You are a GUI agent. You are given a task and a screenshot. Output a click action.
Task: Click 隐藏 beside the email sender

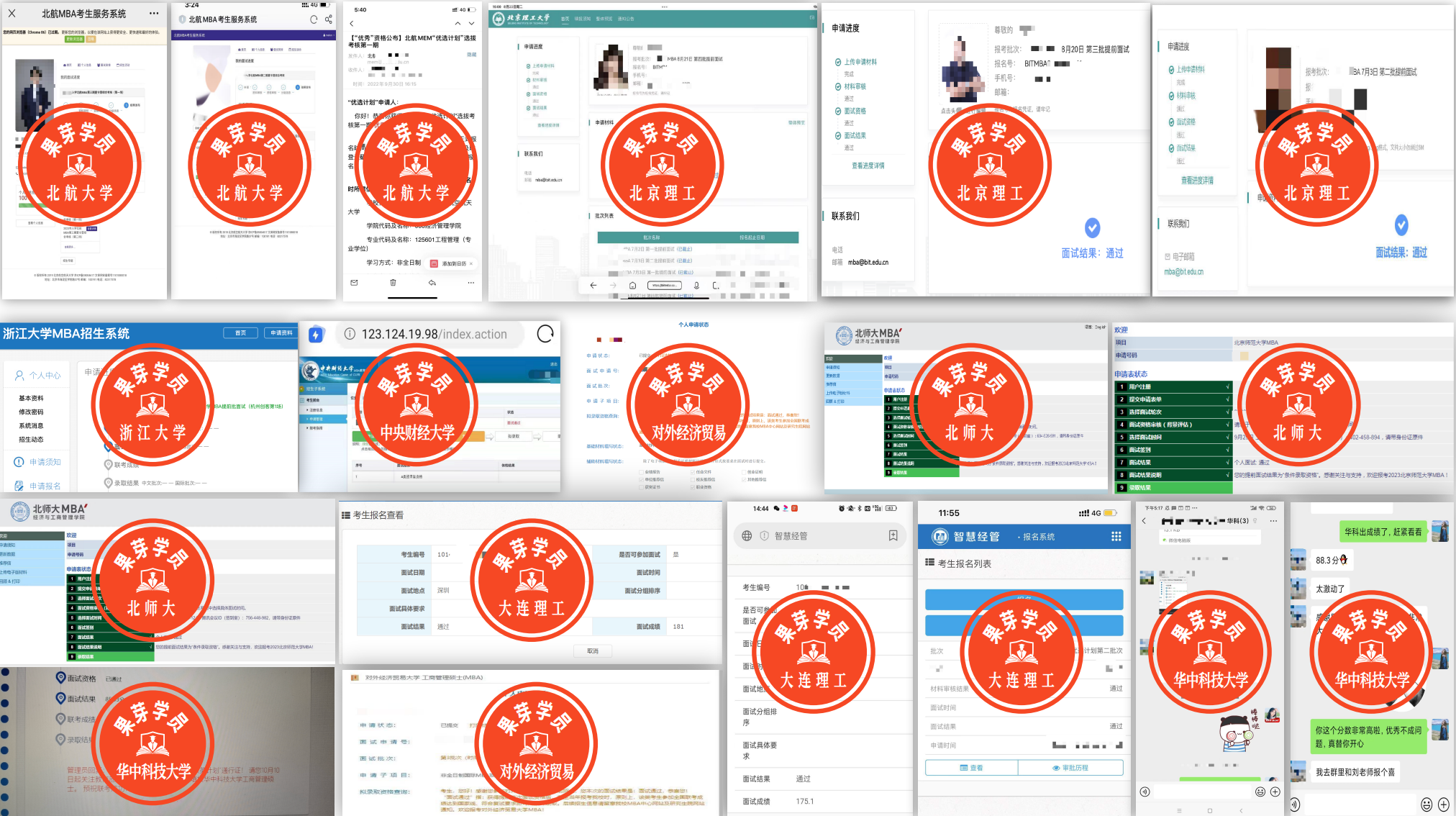tap(472, 55)
